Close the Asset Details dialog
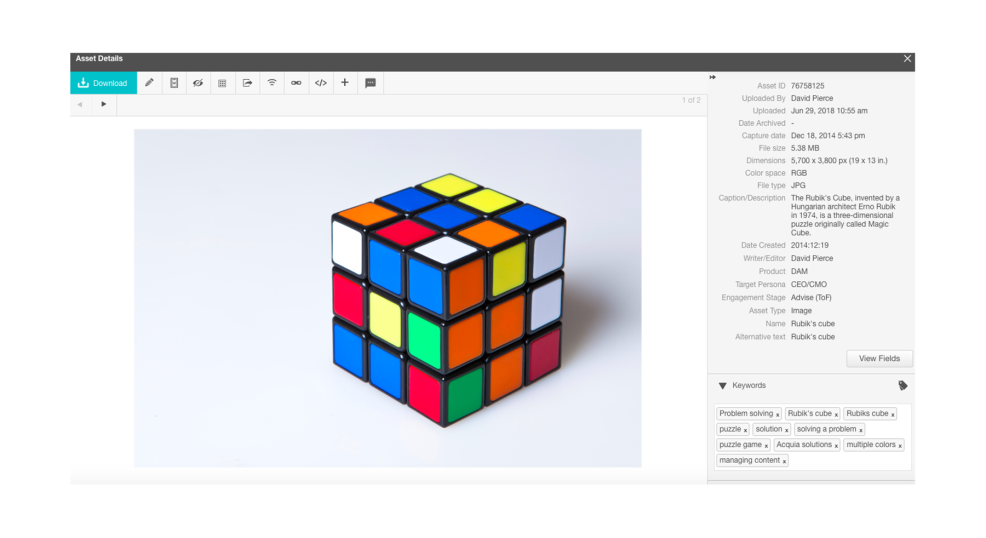 tap(907, 59)
